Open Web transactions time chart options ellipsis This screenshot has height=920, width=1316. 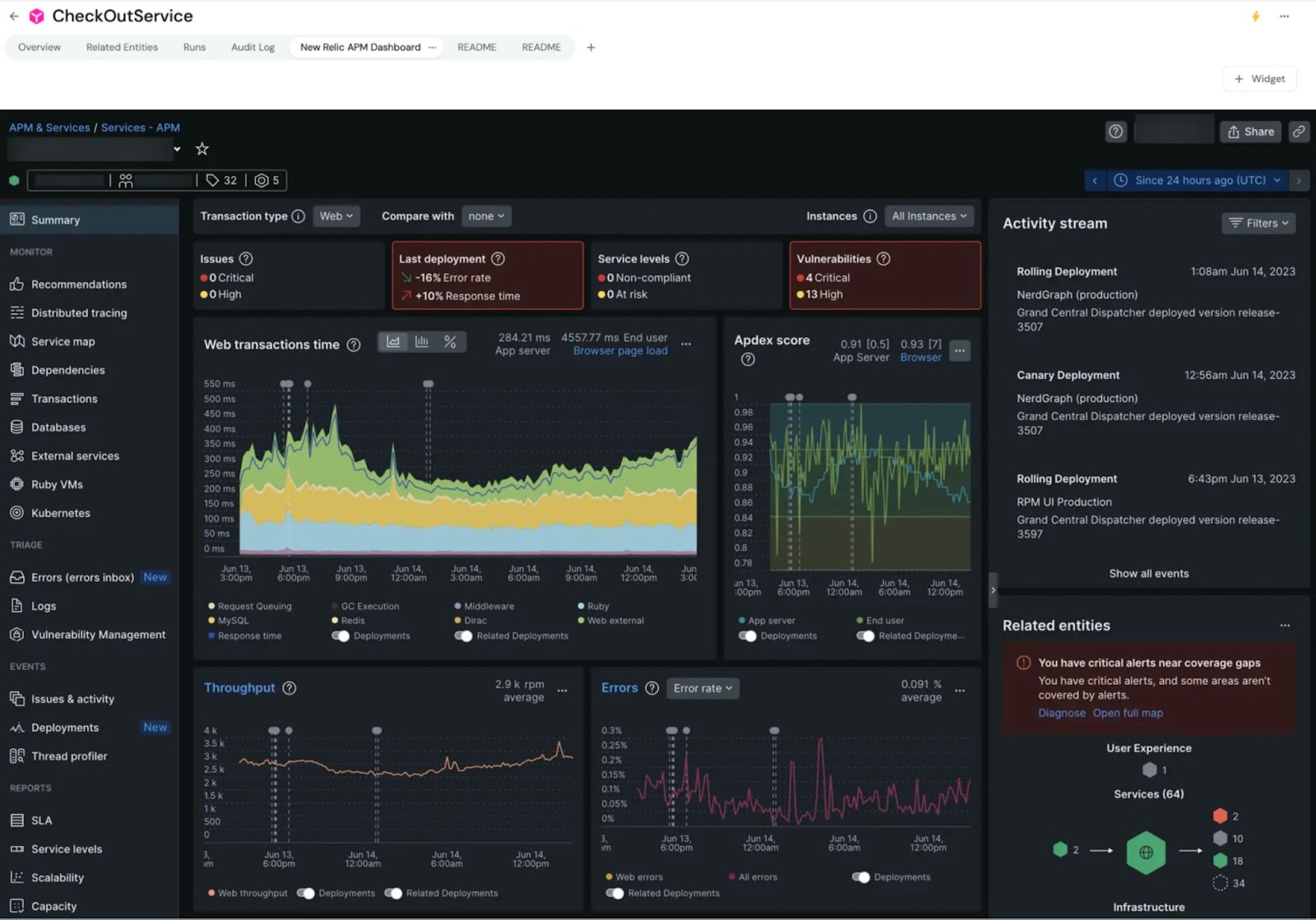click(686, 344)
